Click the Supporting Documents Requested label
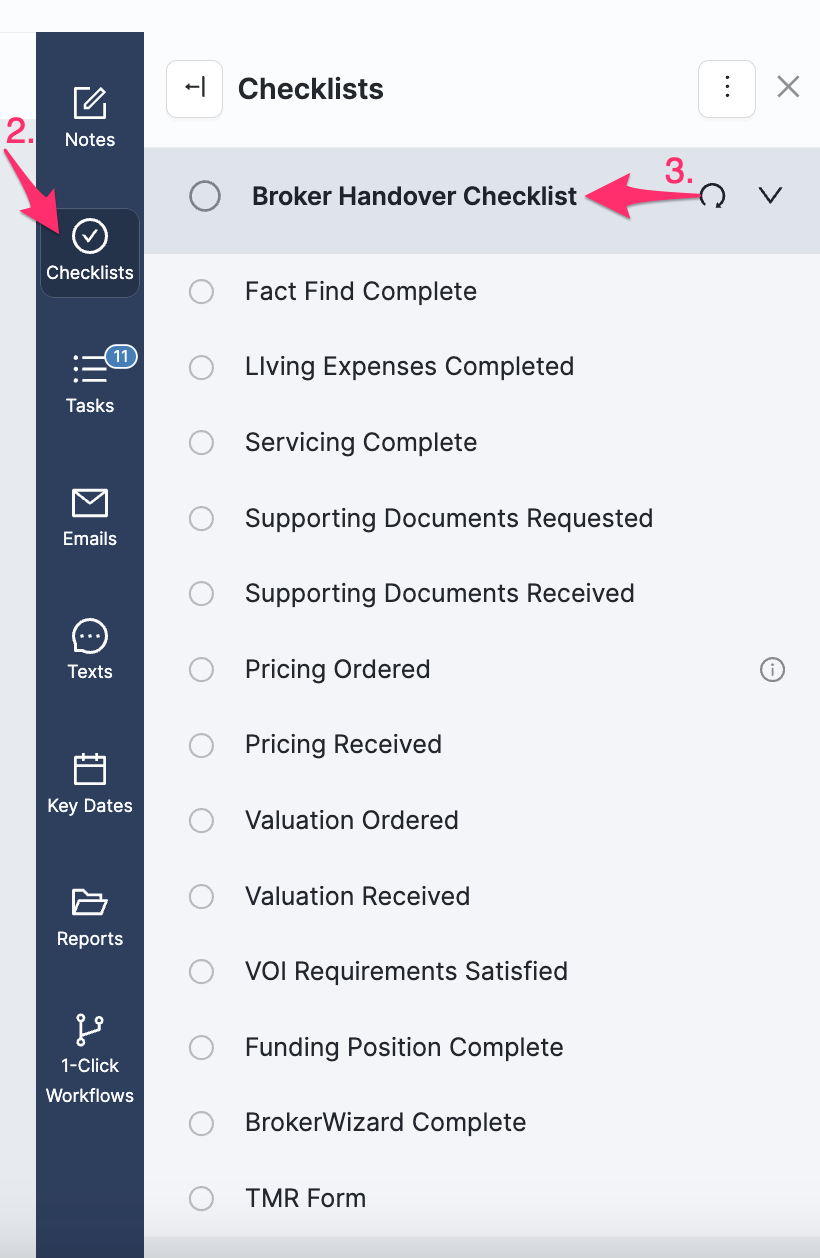This screenshot has height=1258, width=820. (448, 519)
